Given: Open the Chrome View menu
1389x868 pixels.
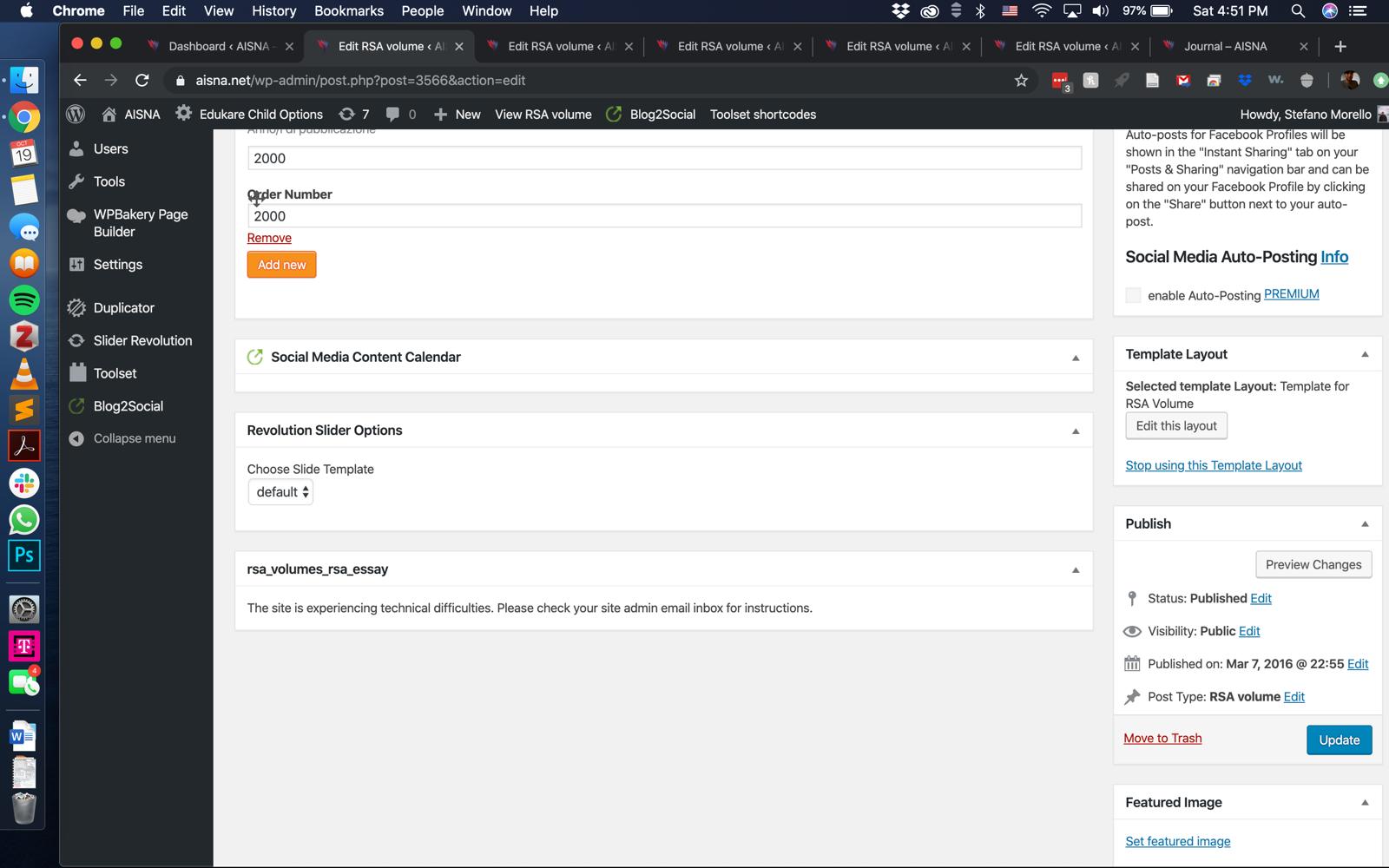Looking at the screenshot, I should coord(218,11).
